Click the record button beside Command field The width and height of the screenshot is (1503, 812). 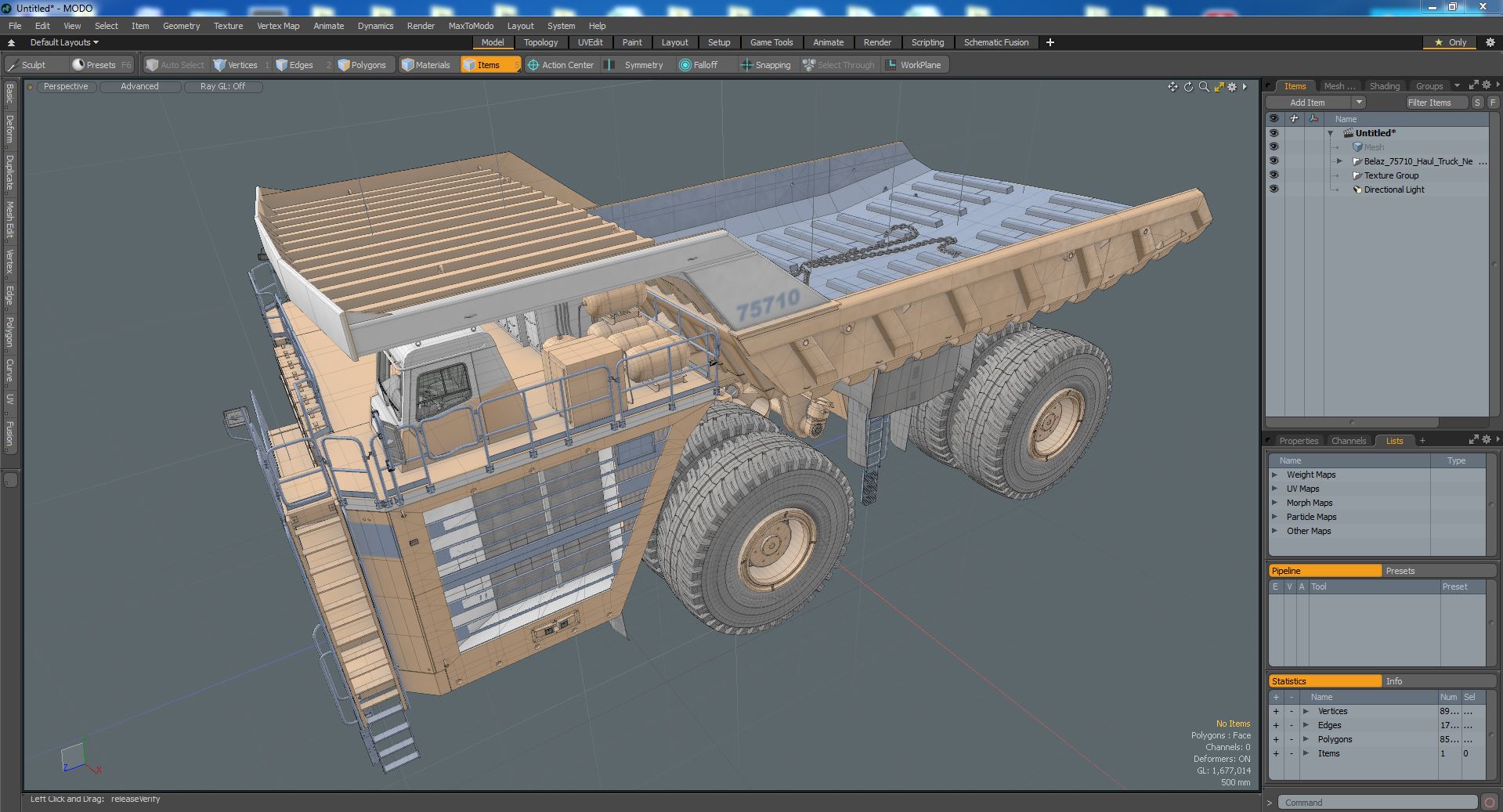coord(1489,803)
